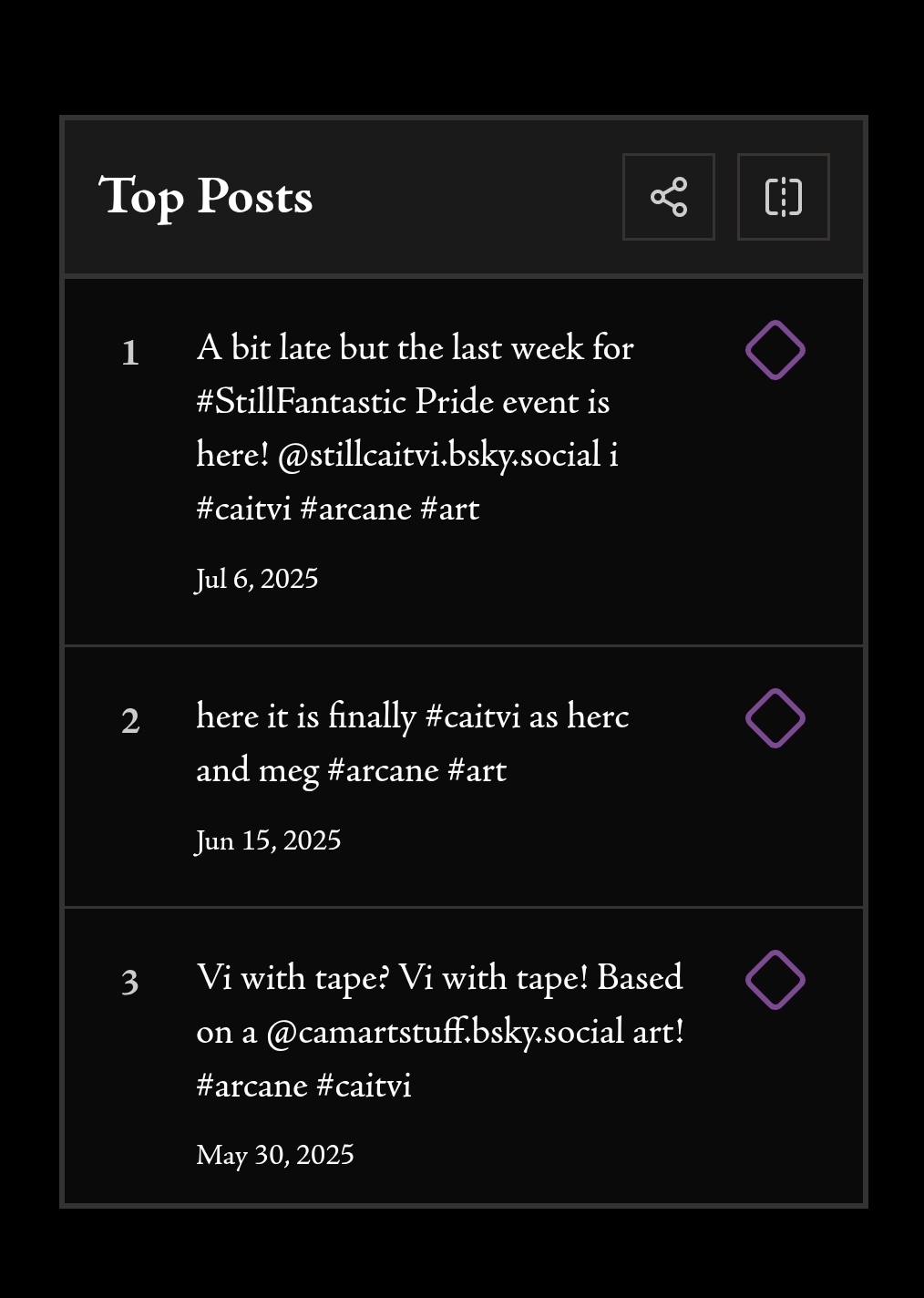
Task: Click the #arcane hashtag in the Vi with tape post
Action: click(x=252, y=1086)
